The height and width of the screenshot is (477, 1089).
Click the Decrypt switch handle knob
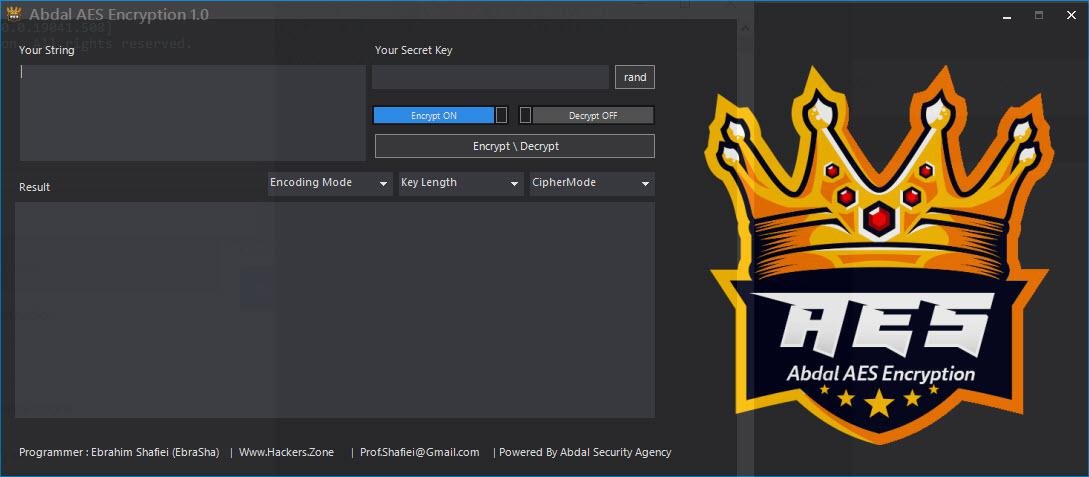coord(526,115)
